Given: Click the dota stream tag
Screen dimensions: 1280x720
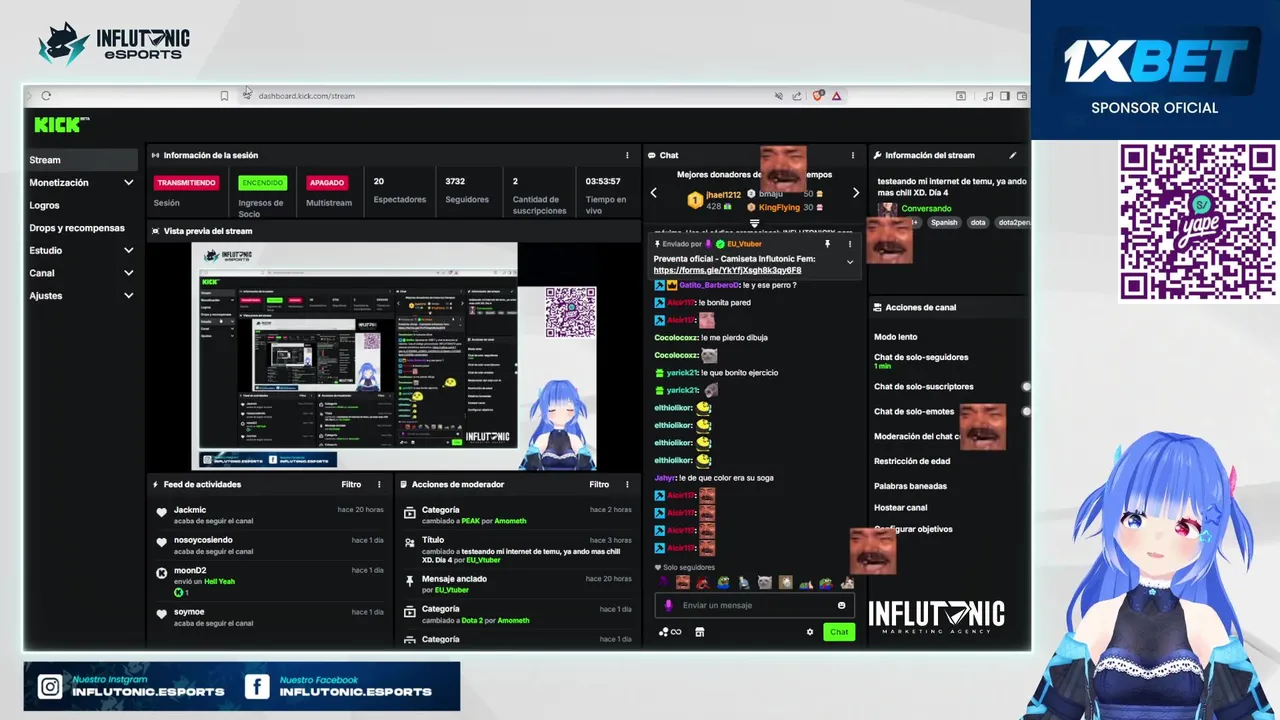Looking at the screenshot, I should (977, 223).
